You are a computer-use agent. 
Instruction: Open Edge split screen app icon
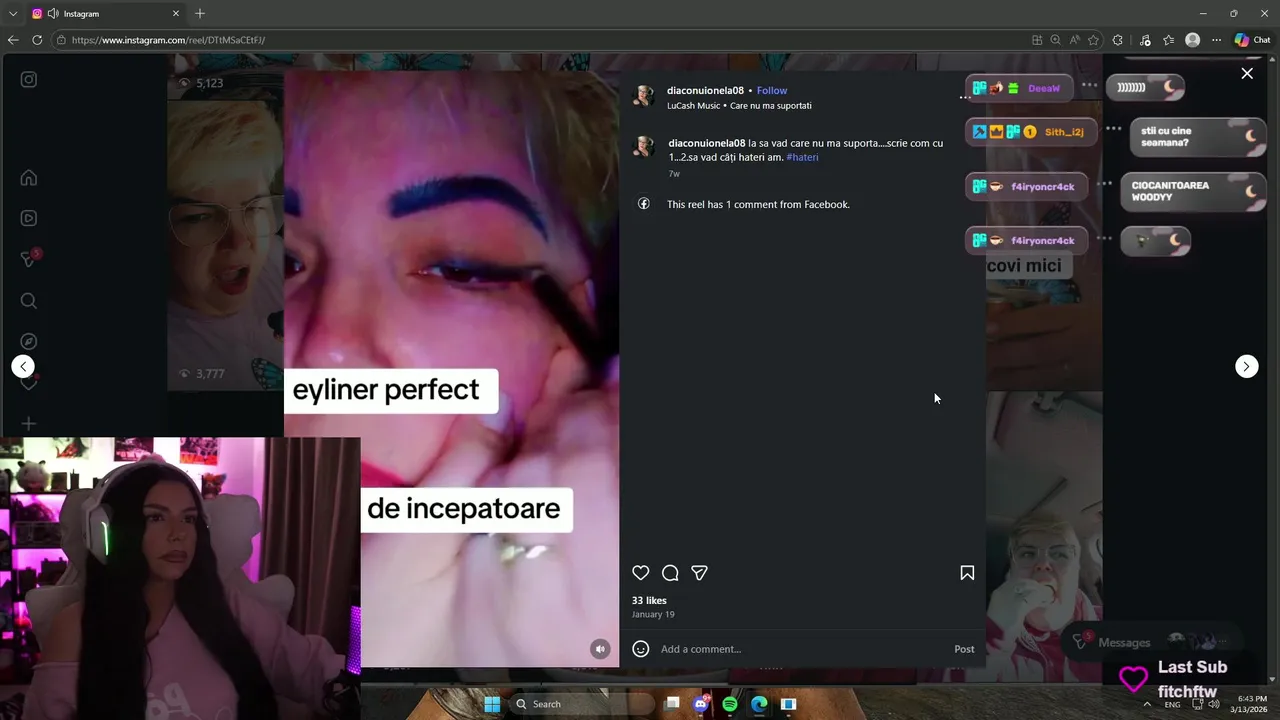click(x=1037, y=40)
